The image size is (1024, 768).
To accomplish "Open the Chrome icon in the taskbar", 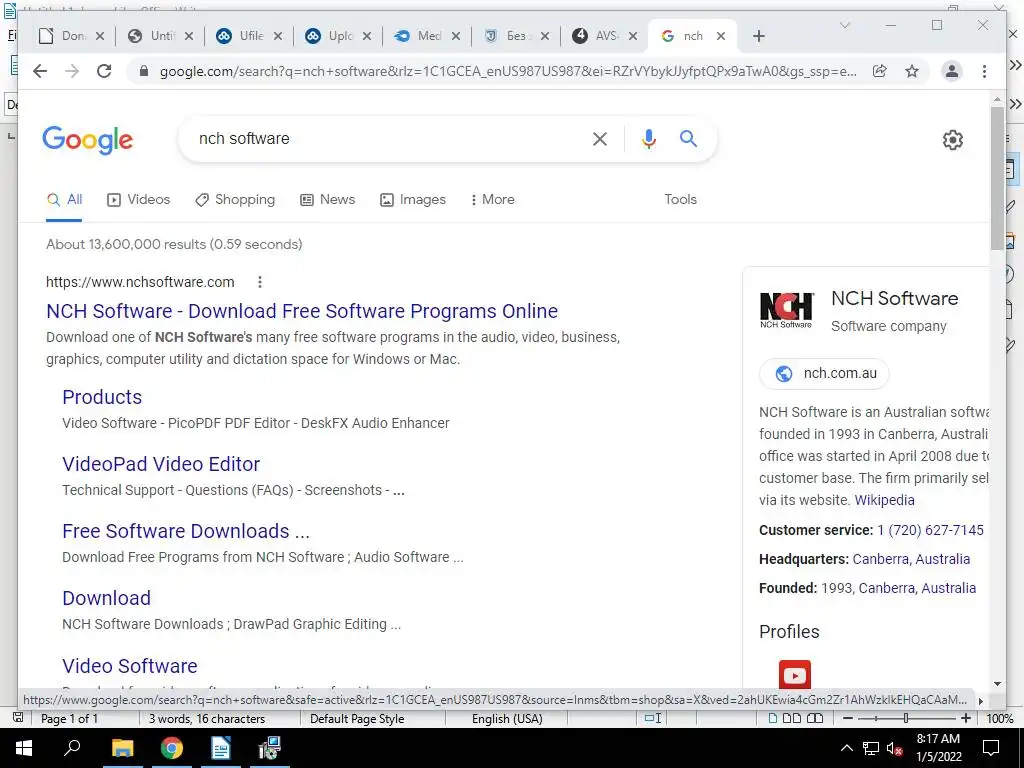I will 171,748.
